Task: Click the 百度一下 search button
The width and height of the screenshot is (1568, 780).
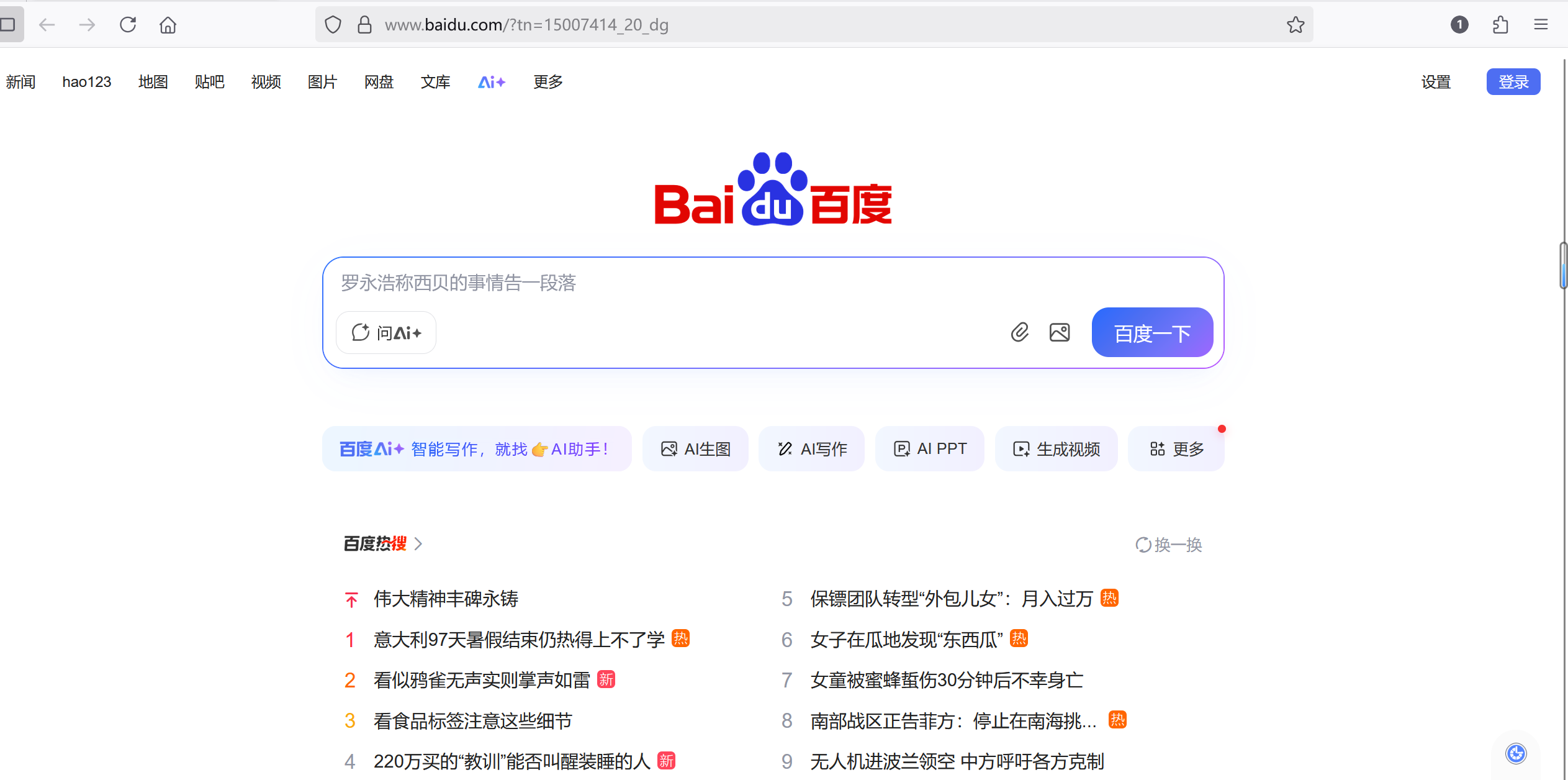Action: (x=1152, y=332)
